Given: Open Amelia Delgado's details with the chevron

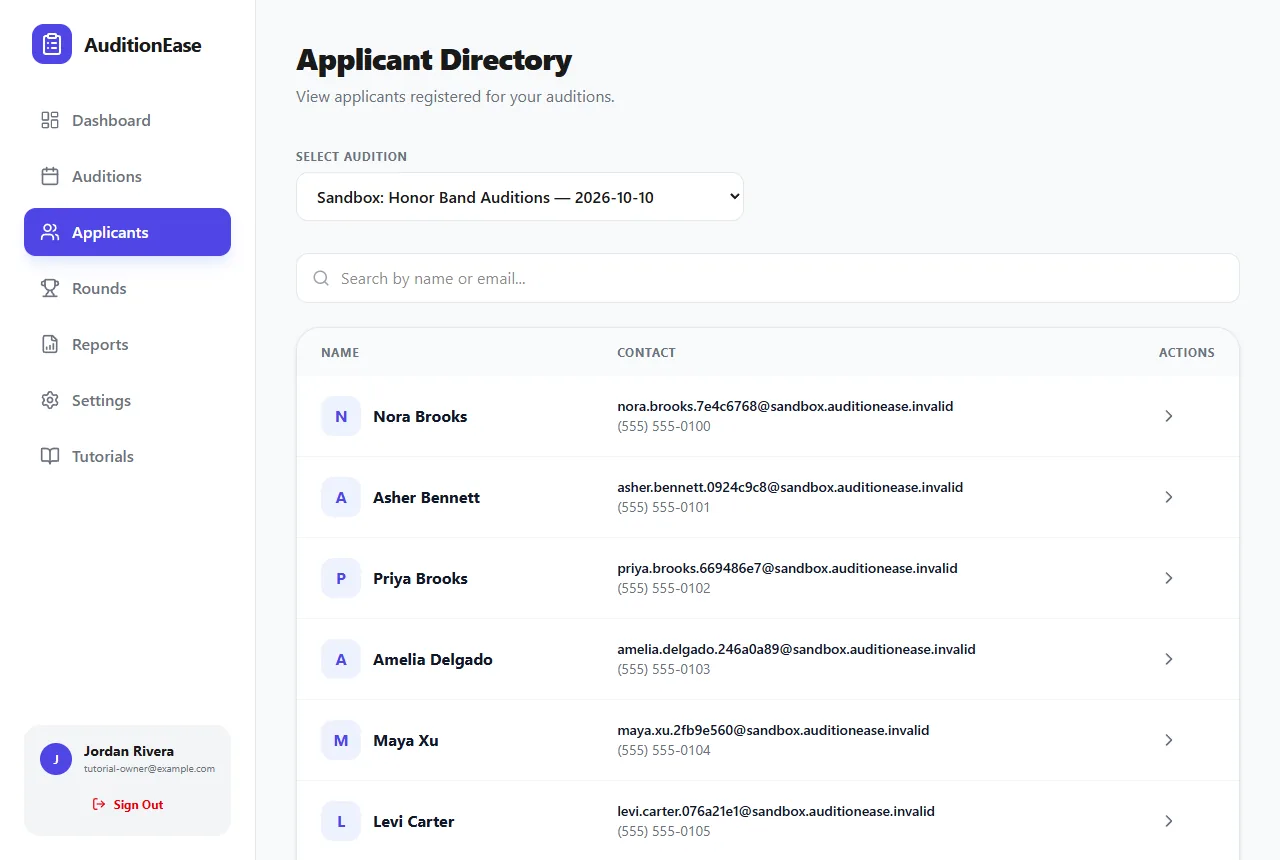Looking at the screenshot, I should tap(1169, 659).
